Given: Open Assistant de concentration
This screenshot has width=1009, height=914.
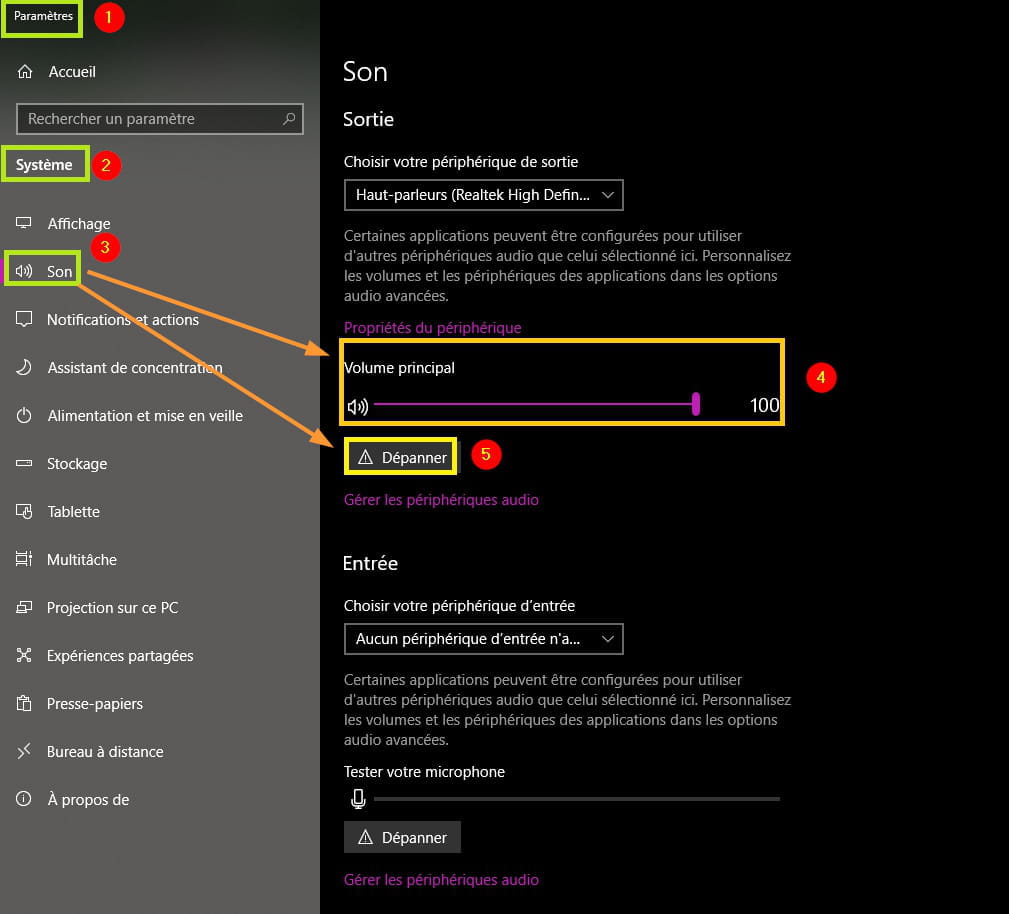Looking at the screenshot, I should 135,368.
